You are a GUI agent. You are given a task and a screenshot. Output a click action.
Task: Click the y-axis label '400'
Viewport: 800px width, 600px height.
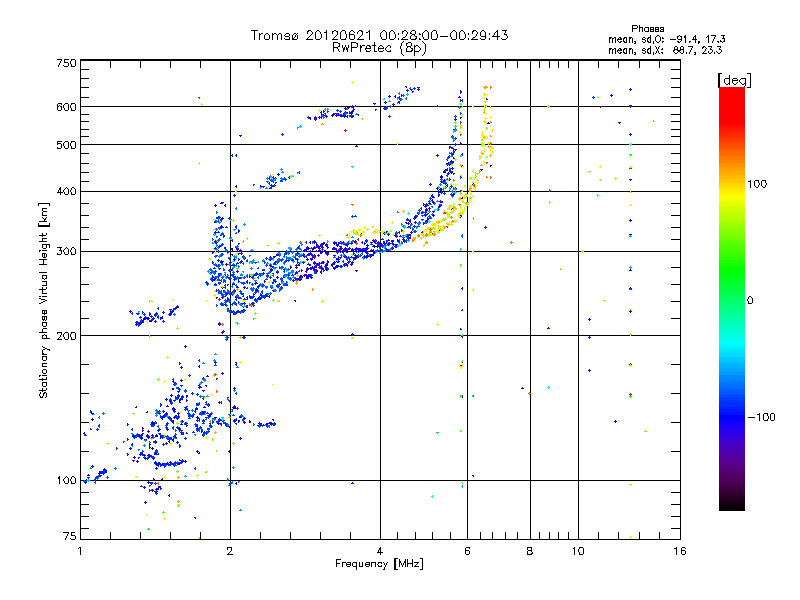point(66,192)
